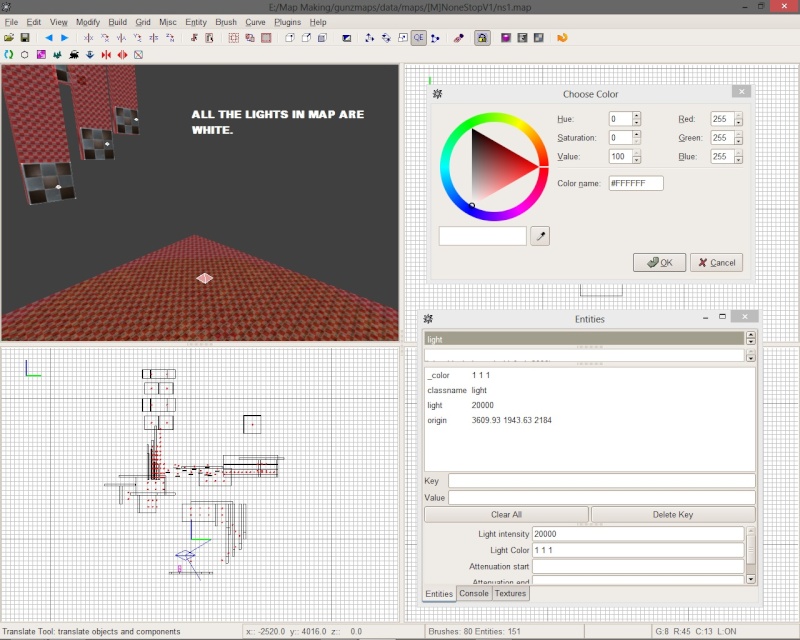Click the white current color preview
Viewport: 800px width, 640px height.
[x=483, y=236]
